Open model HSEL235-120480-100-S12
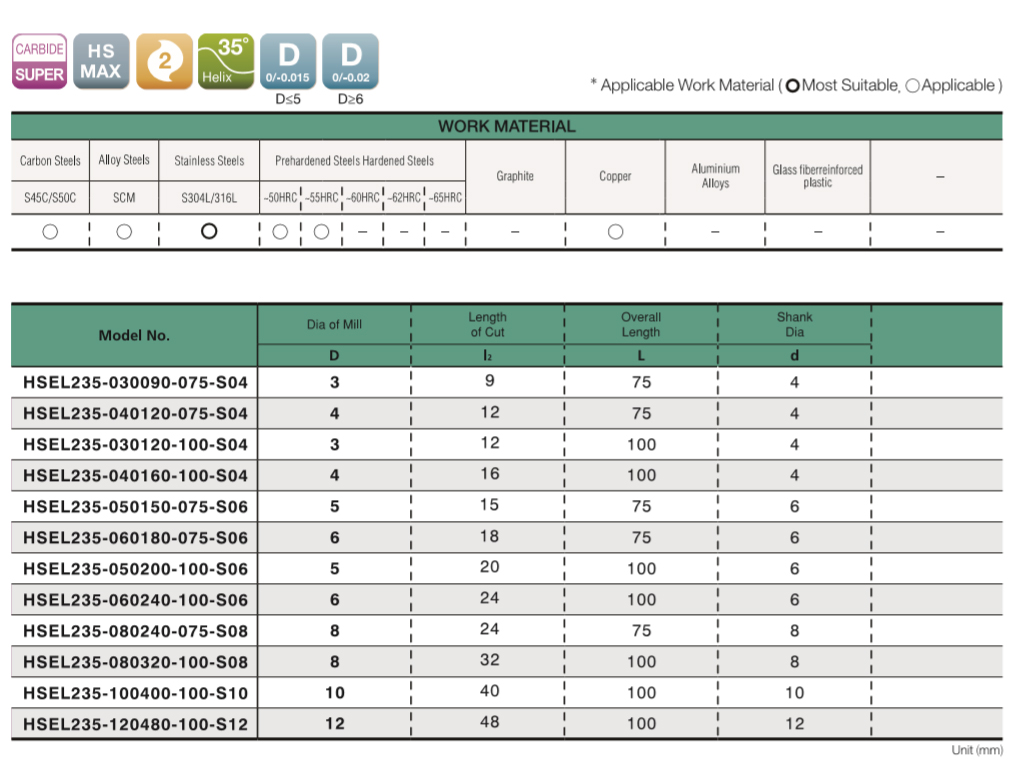The height and width of the screenshot is (760, 1011). (x=135, y=724)
